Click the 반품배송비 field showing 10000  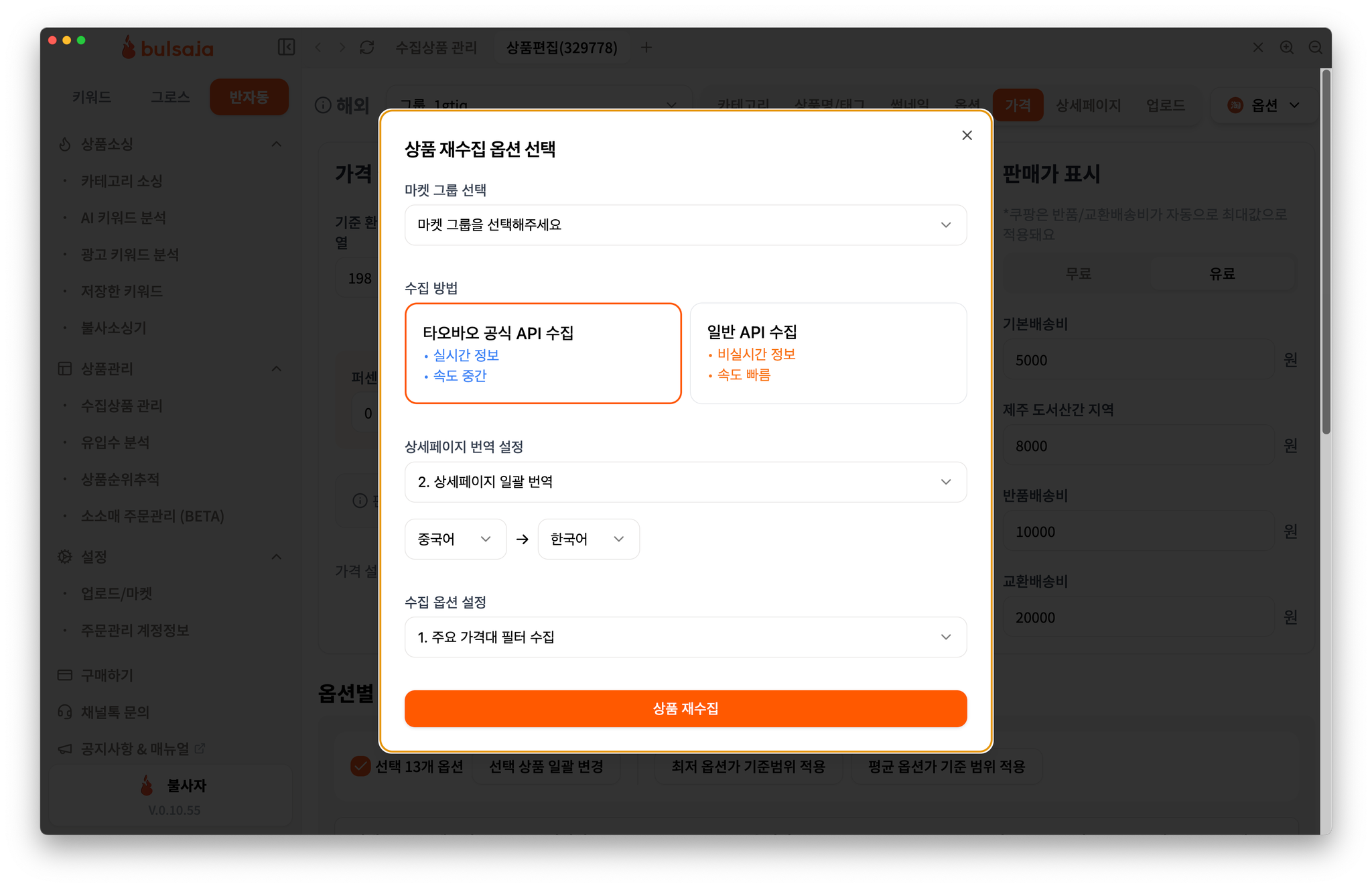click(1138, 531)
